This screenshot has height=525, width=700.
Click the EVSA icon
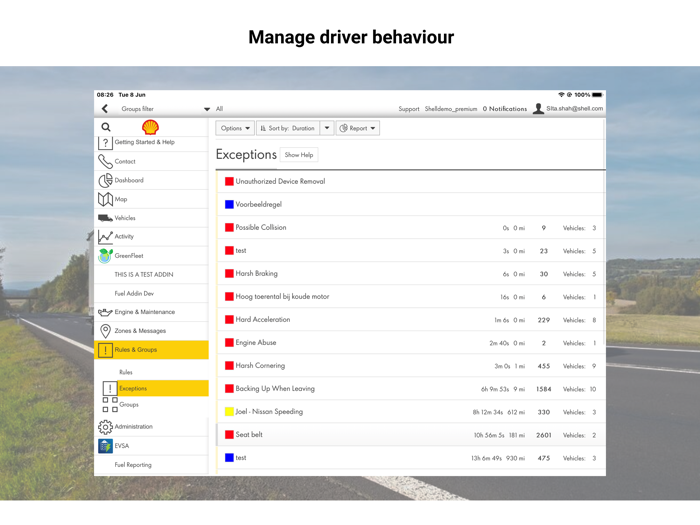pos(105,446)
